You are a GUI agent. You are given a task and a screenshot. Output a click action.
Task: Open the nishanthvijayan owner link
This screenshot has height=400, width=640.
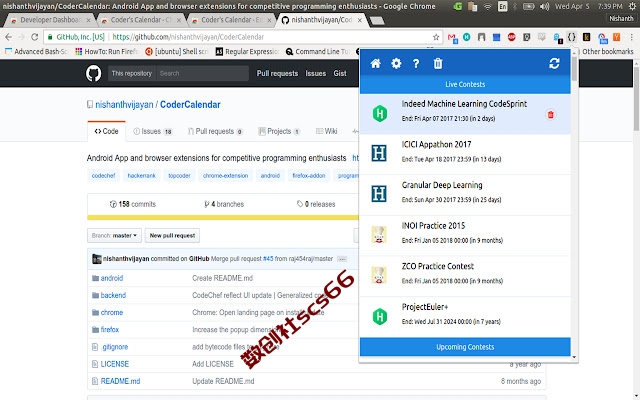tap(124, 105)
